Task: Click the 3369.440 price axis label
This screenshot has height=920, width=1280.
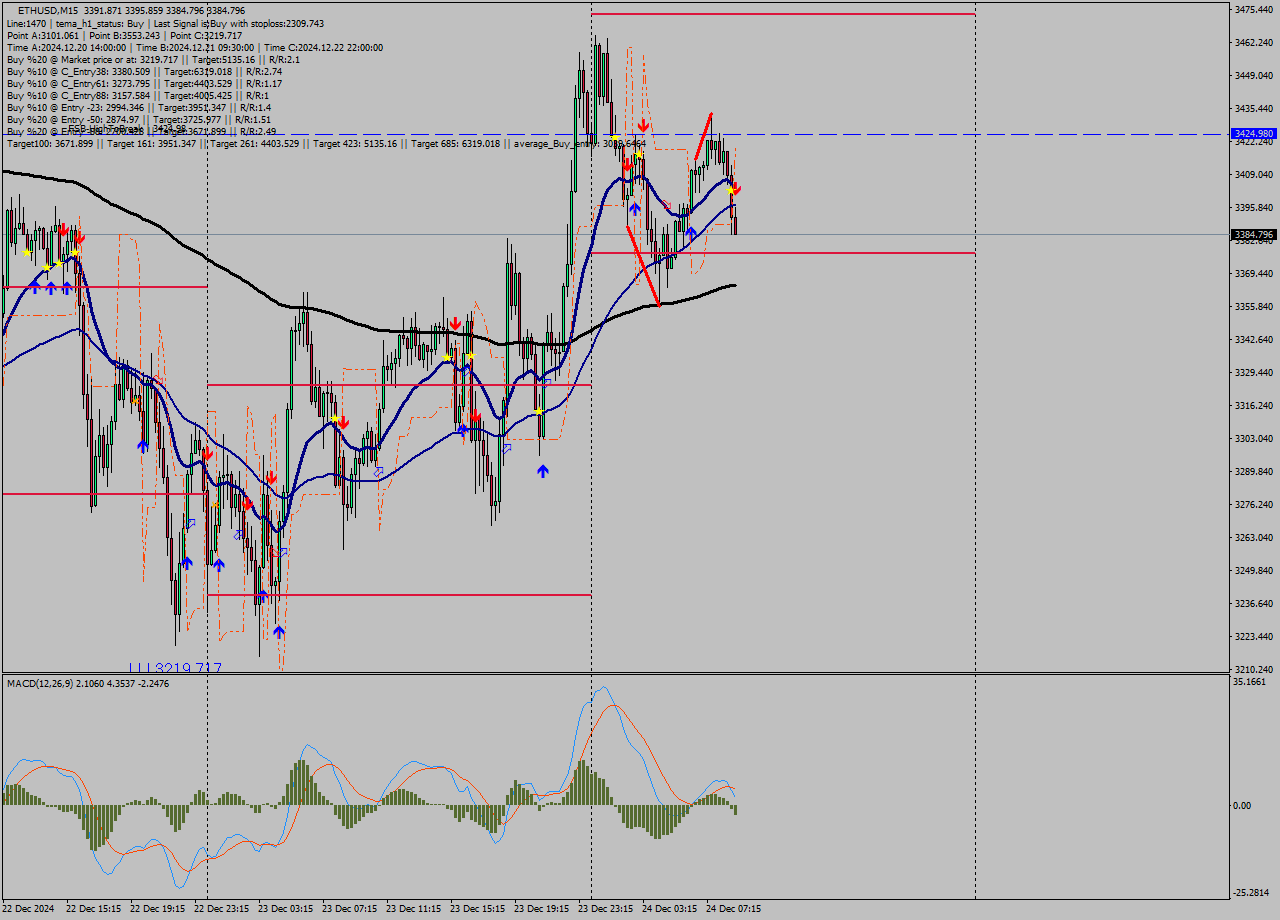Action: (1254, 273)
